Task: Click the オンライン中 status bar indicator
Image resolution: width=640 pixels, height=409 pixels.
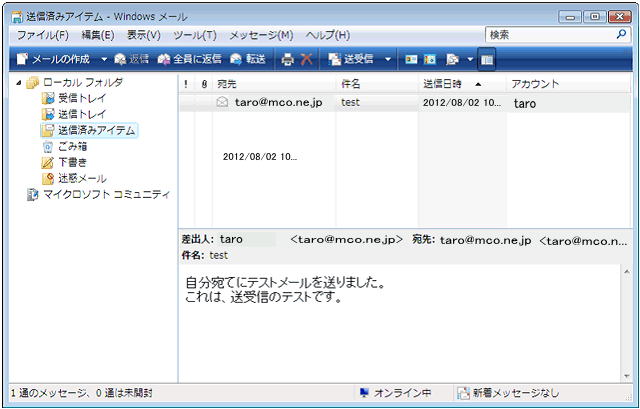Action: click(x=396, y=393)
